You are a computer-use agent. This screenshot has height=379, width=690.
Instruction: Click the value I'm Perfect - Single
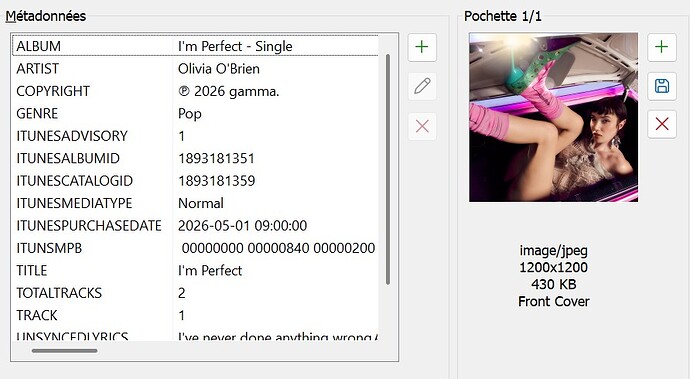pyautogui.click(x=235, y=46)
